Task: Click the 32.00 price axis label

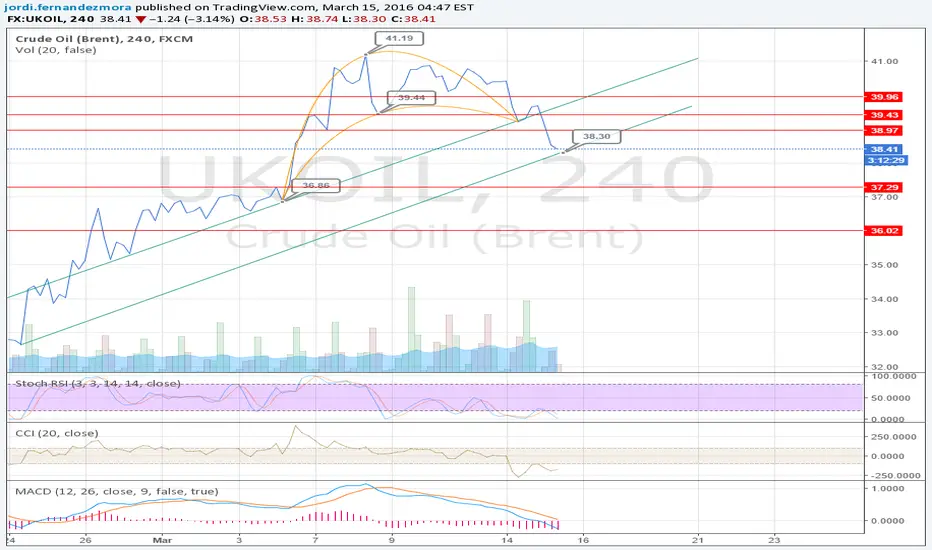Action: click(x=884, y=367)
